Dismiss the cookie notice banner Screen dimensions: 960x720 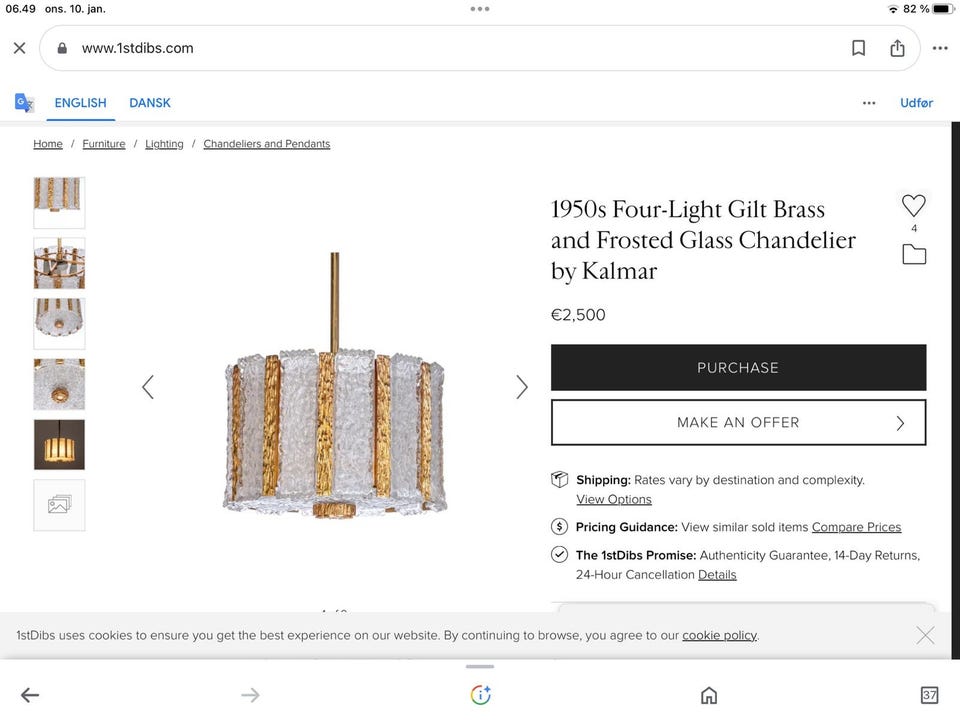[x=925, y=635]
